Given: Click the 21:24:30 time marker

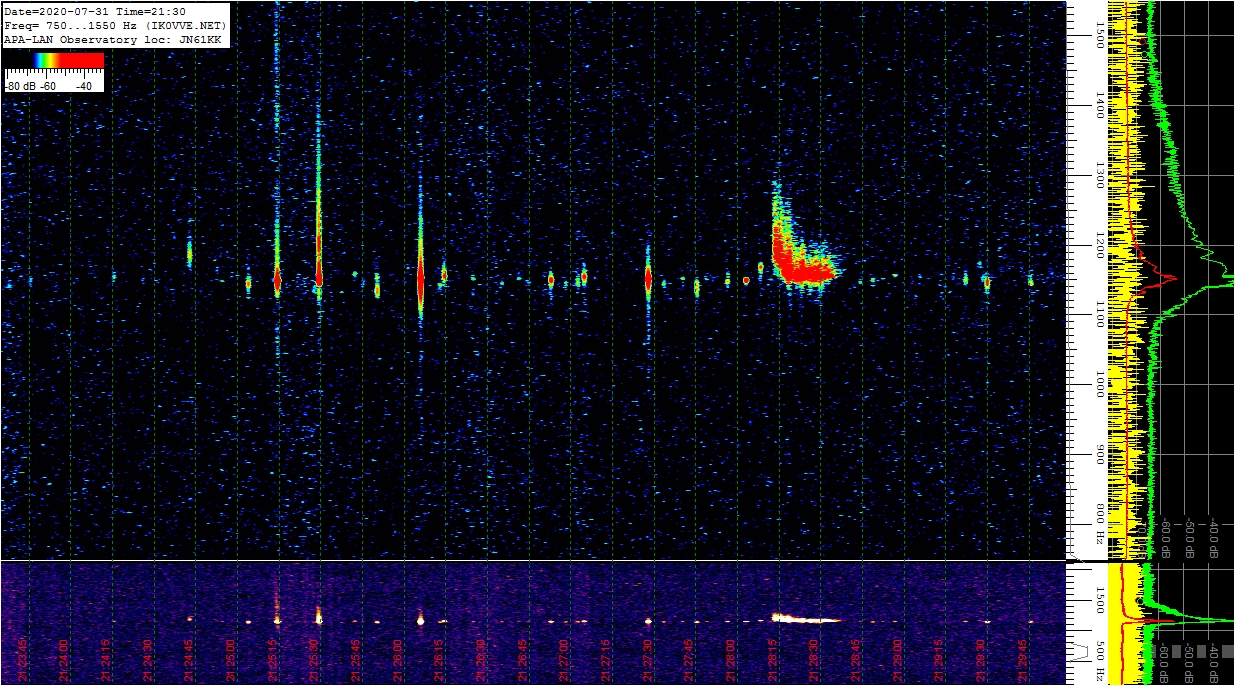Looking at the screenshot, I should [x=149, y=661].
